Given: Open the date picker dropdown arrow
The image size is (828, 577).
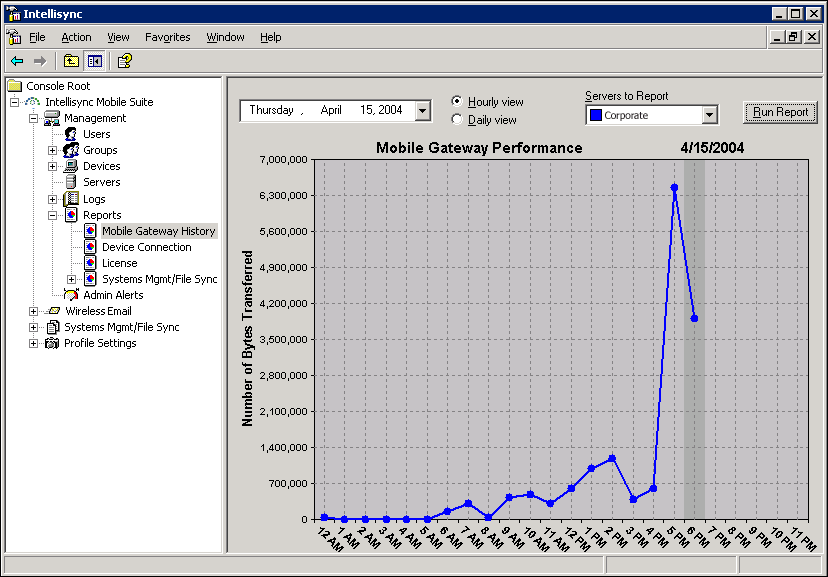Looking at the screenshot, I should 422,111.
